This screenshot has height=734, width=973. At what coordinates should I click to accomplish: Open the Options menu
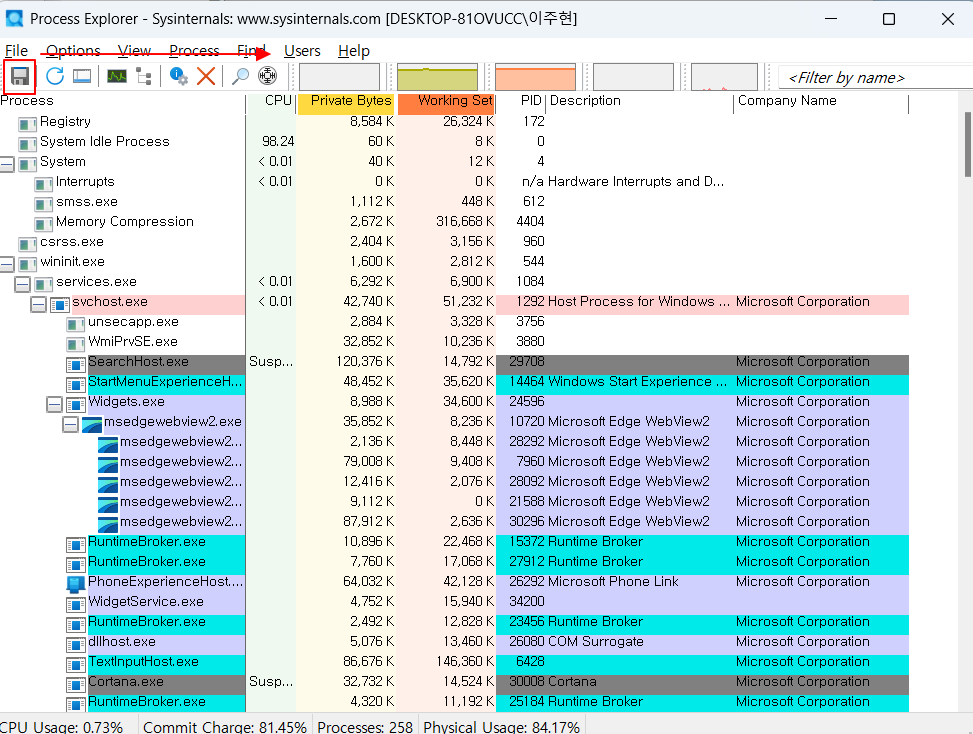pos(73,51)
